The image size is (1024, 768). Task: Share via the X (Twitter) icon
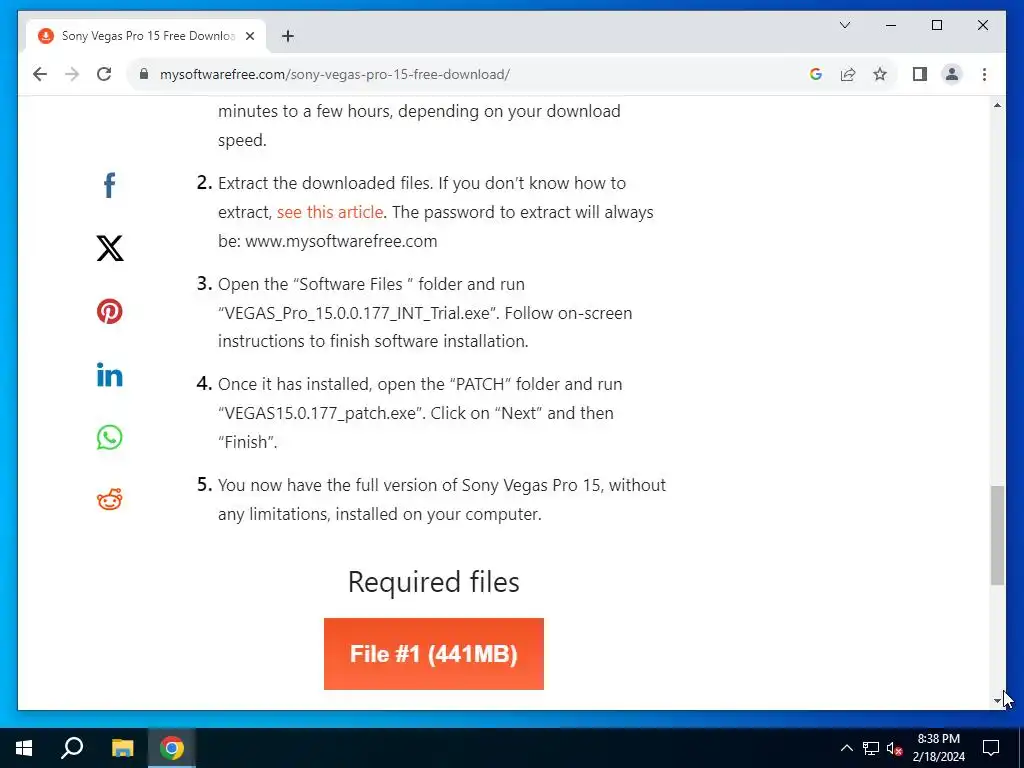(110, 248)
